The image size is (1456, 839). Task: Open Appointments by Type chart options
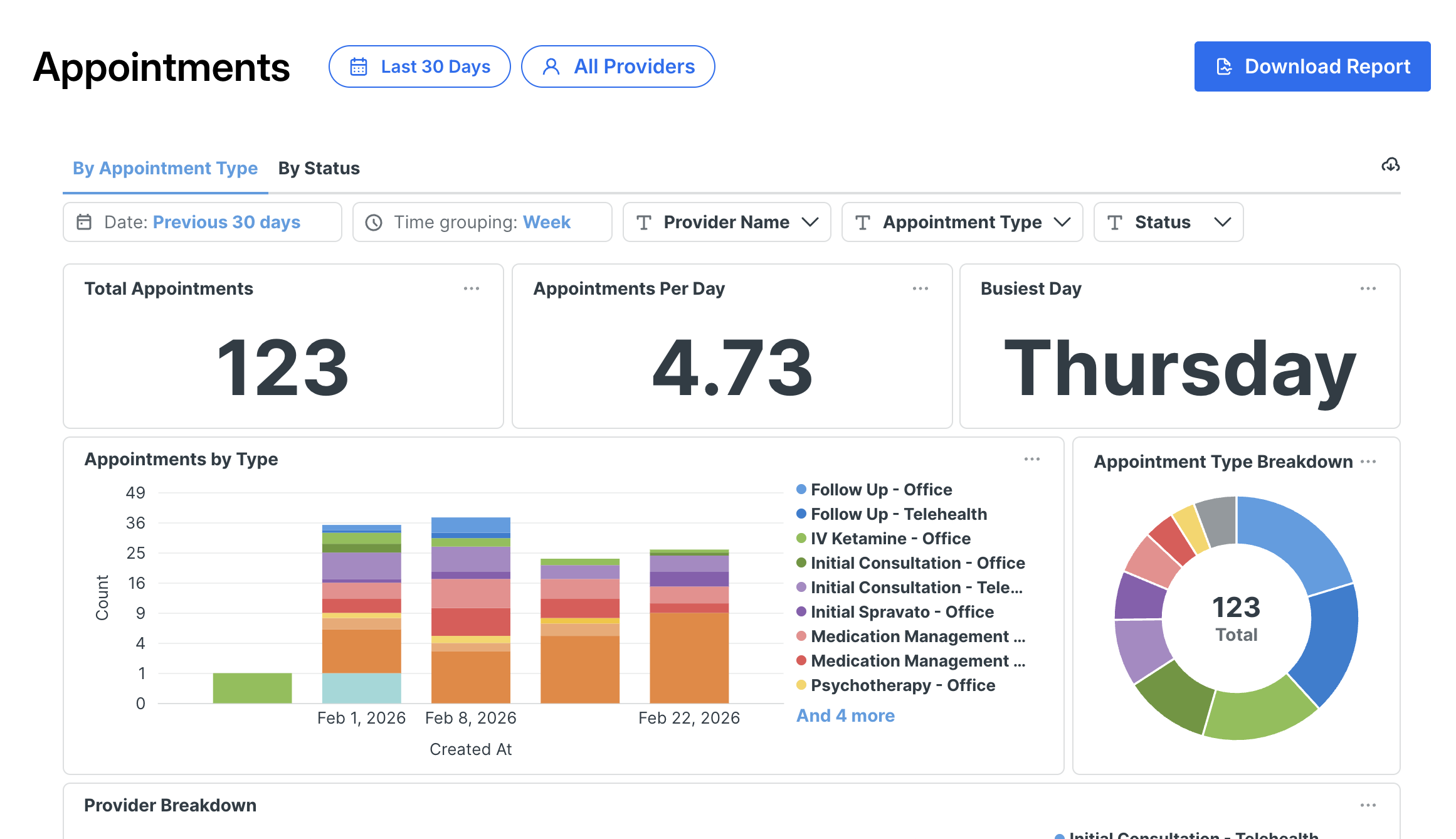coord(1031,459)
